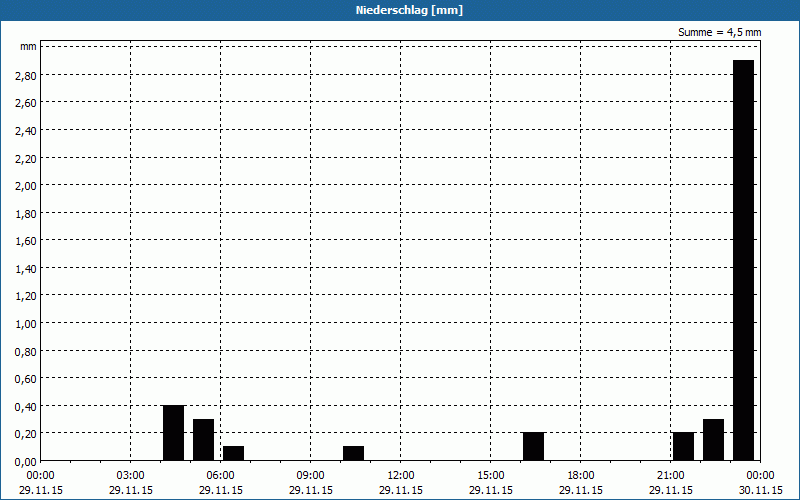Click the 0,30 mm bar before 06:00
Screen dimensions: 800x500
(204, 440)
